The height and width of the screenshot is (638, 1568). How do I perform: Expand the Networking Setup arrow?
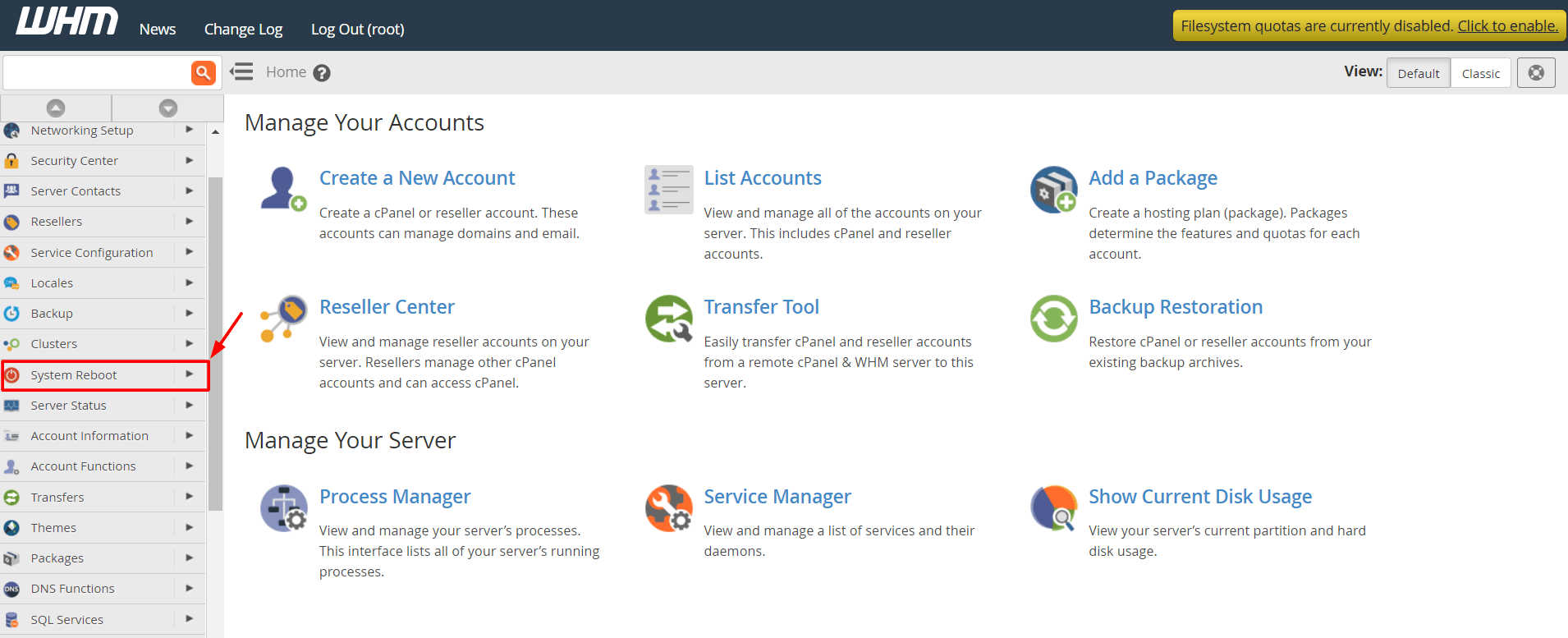click(x=190, y=130)
